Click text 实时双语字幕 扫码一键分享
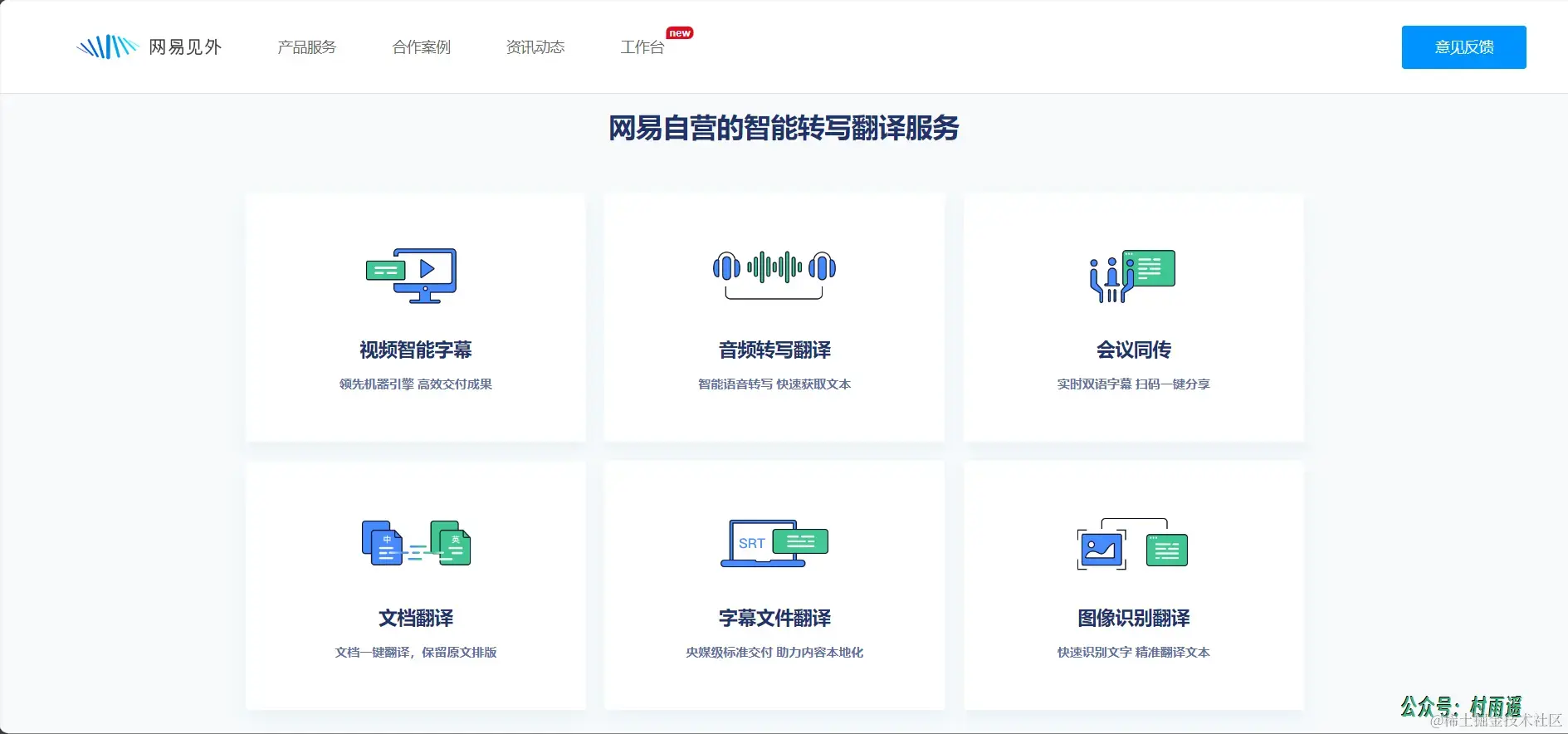1568x734 pixels. [1133, 384]
